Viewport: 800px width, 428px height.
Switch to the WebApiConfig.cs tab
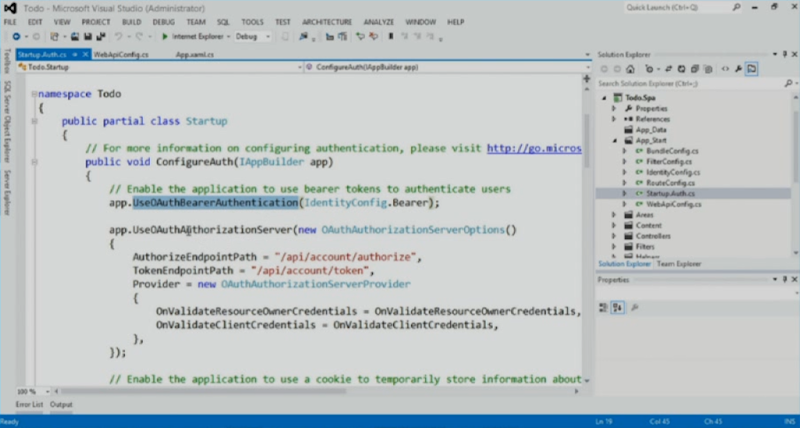(121, 55)
